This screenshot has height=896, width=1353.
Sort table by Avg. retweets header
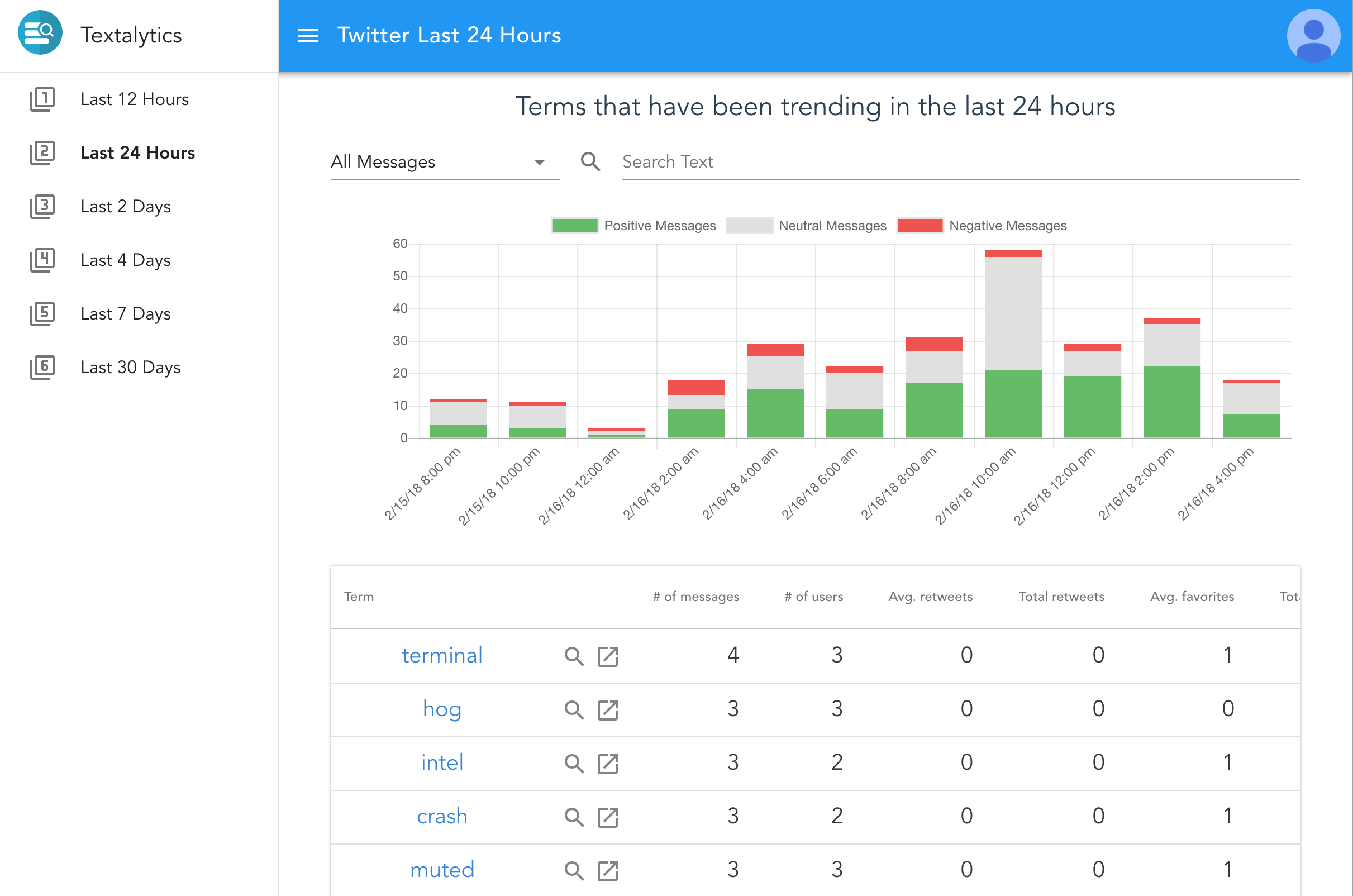pyautogui.click(x=930, y=597)
